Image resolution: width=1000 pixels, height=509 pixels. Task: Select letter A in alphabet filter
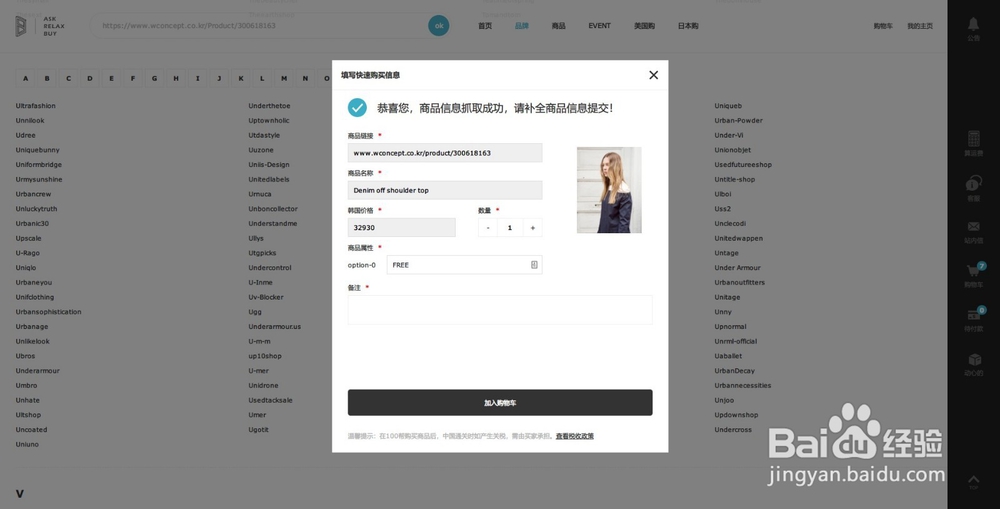(26, 78)
